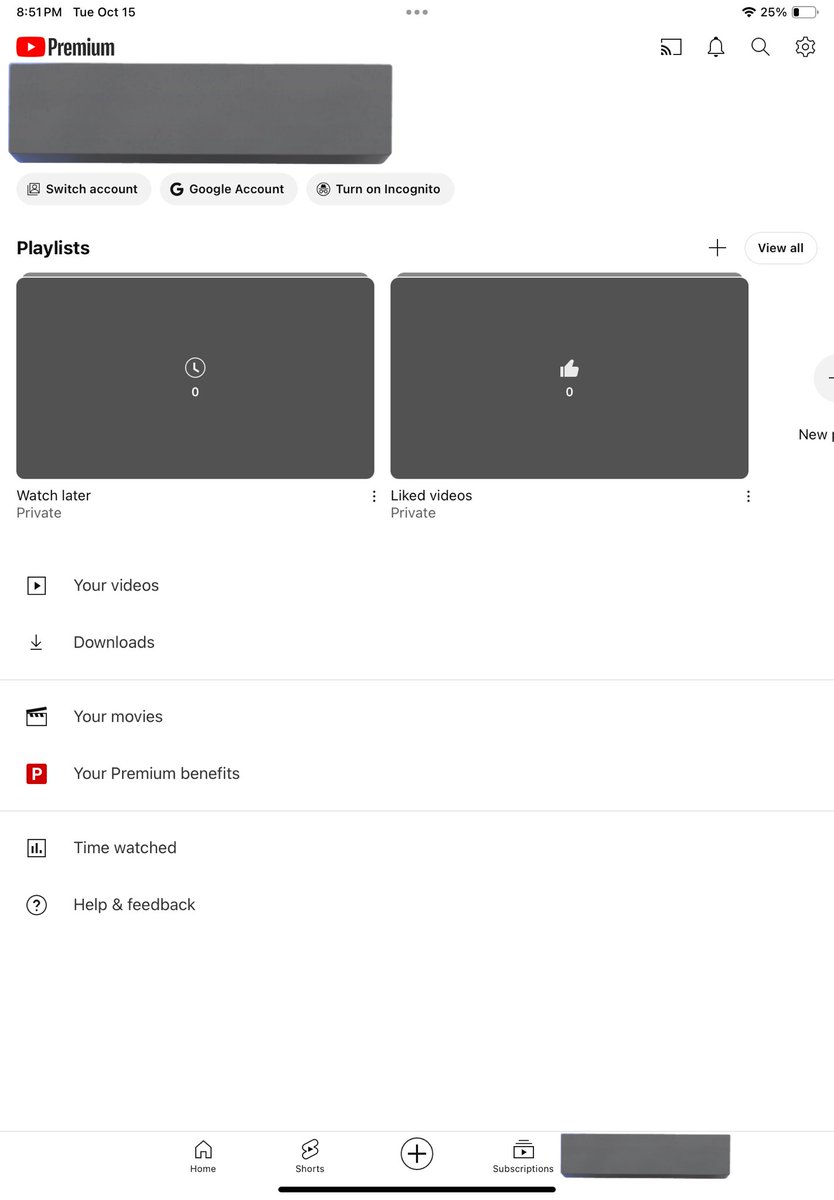Open Help & feedback

point(417,905)
